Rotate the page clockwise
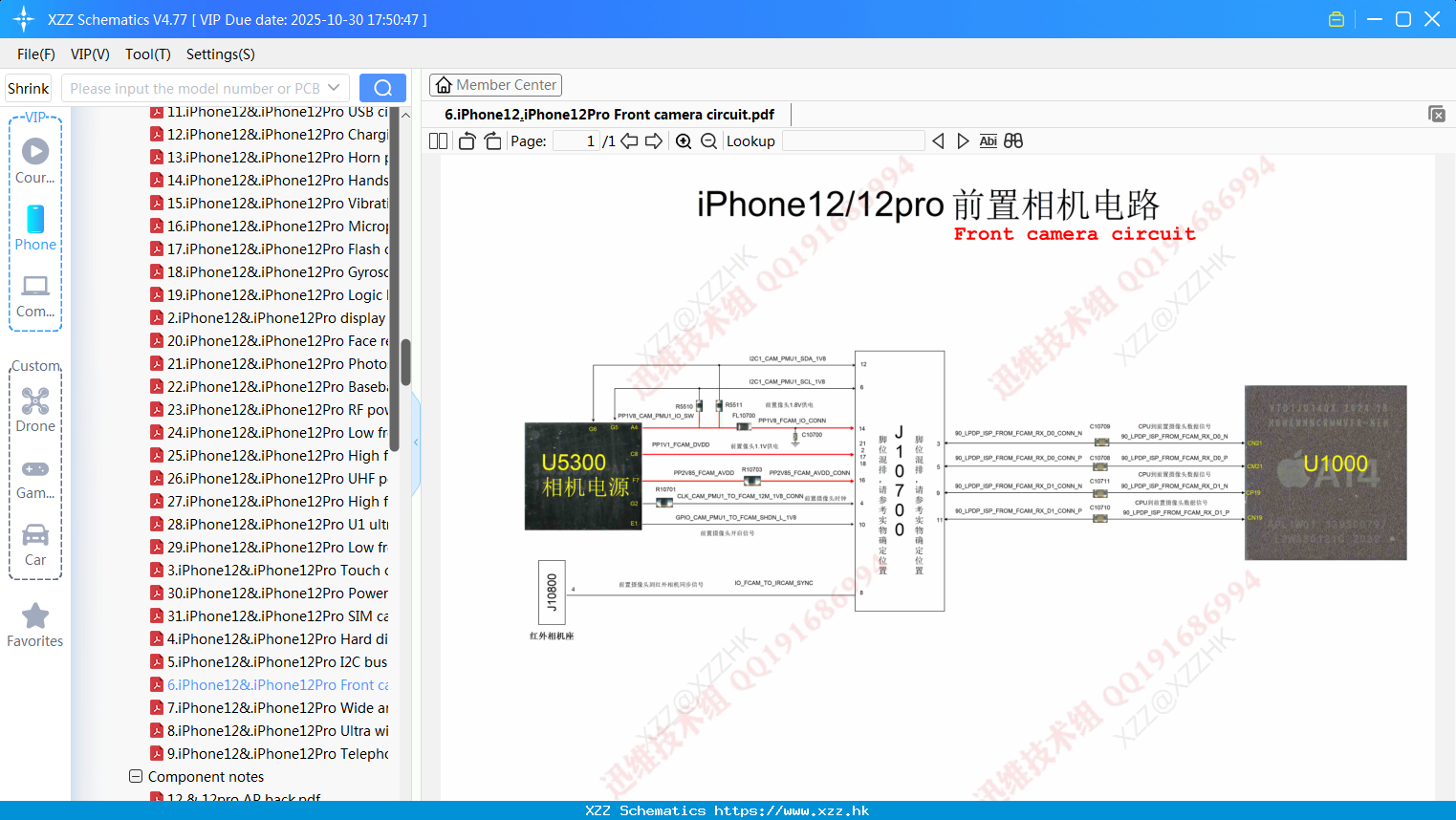Screen dimensions: 1456x820 (492, 140)
